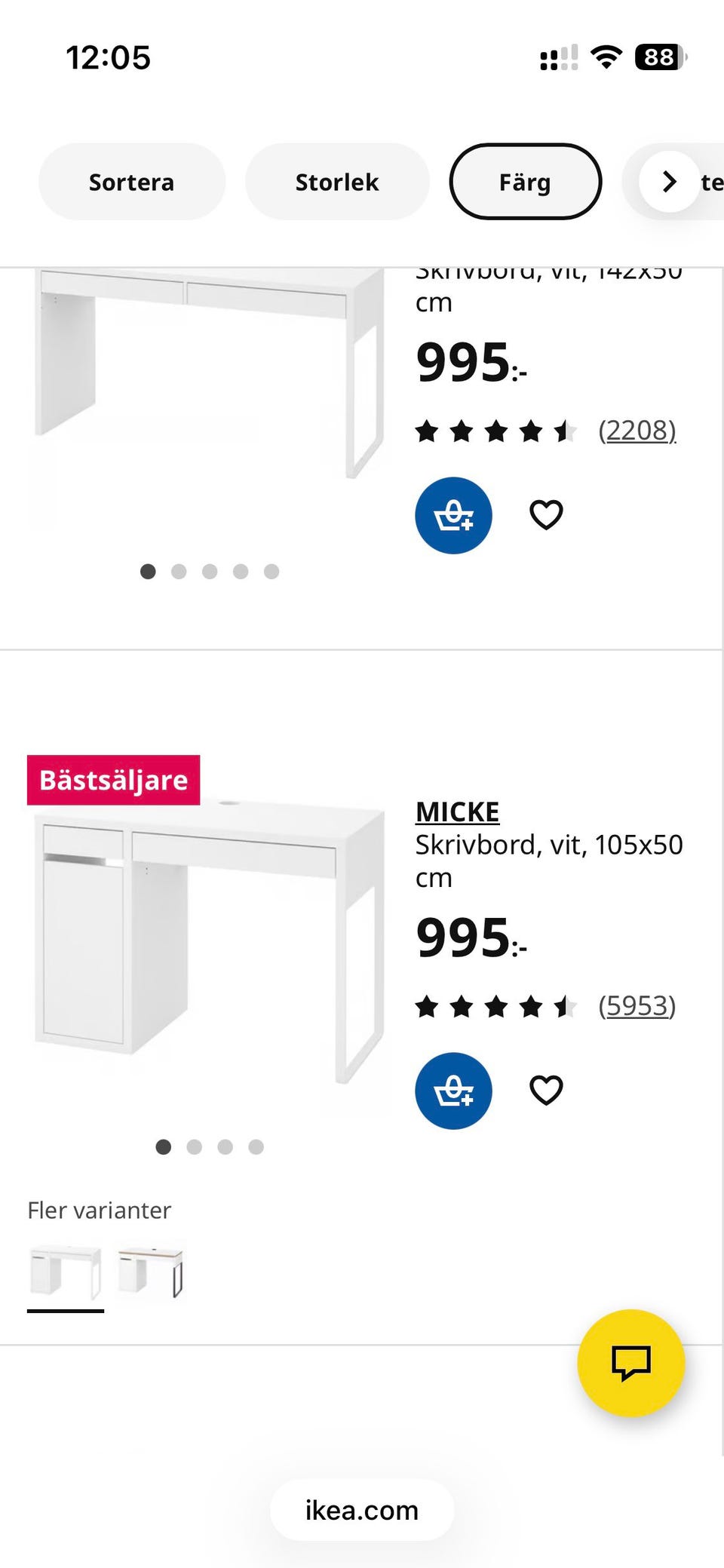View the 2208 reviews for first desk
Screen dimensions: 724x1568
coord(637,431)
